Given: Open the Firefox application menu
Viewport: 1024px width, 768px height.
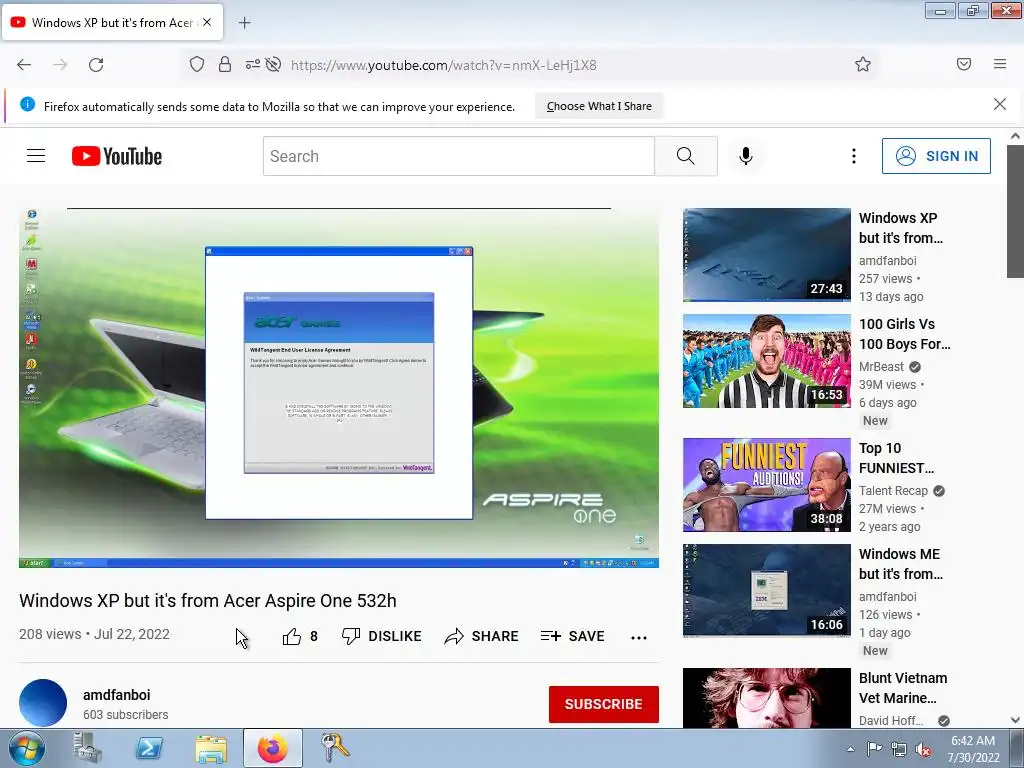Looking at the screenshot, I should coord(1000,64).
